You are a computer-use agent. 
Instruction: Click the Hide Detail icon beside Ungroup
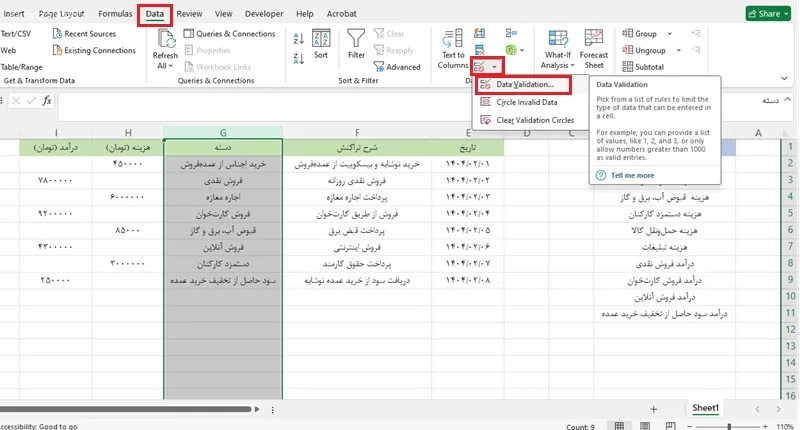(x=695, y=50)
